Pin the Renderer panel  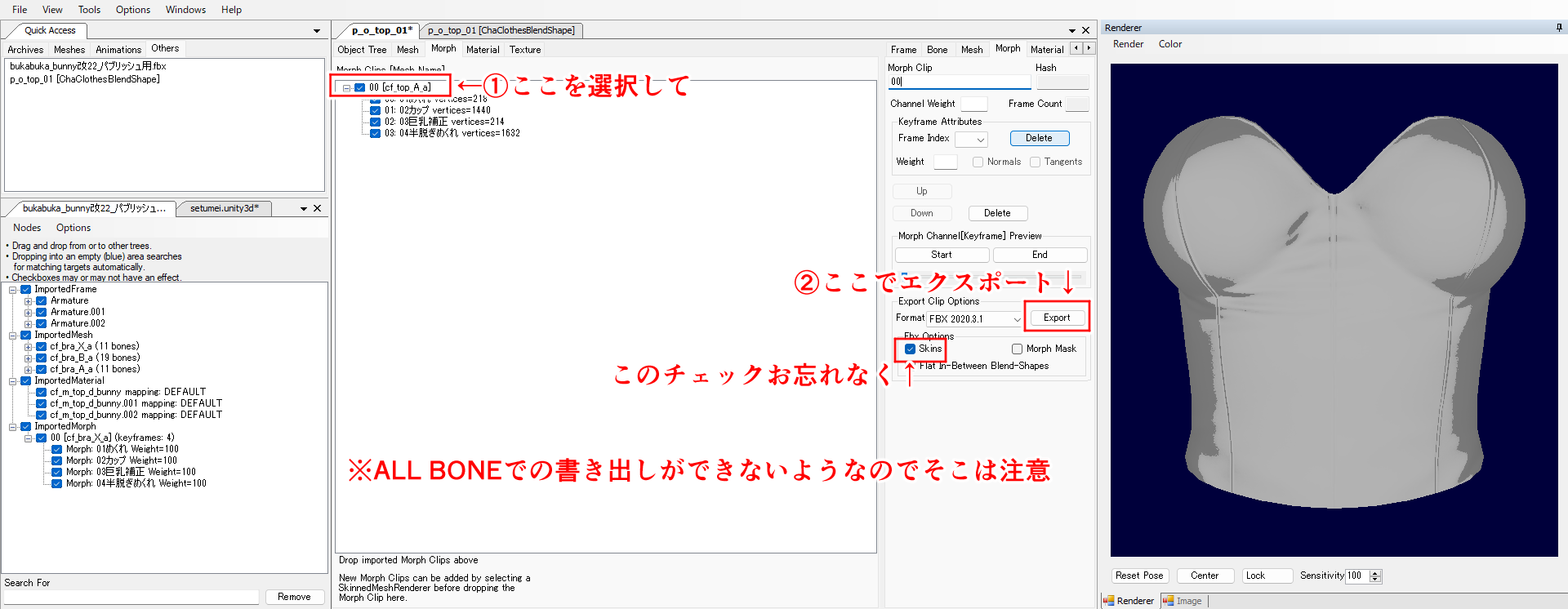[x=1559, y=28]
